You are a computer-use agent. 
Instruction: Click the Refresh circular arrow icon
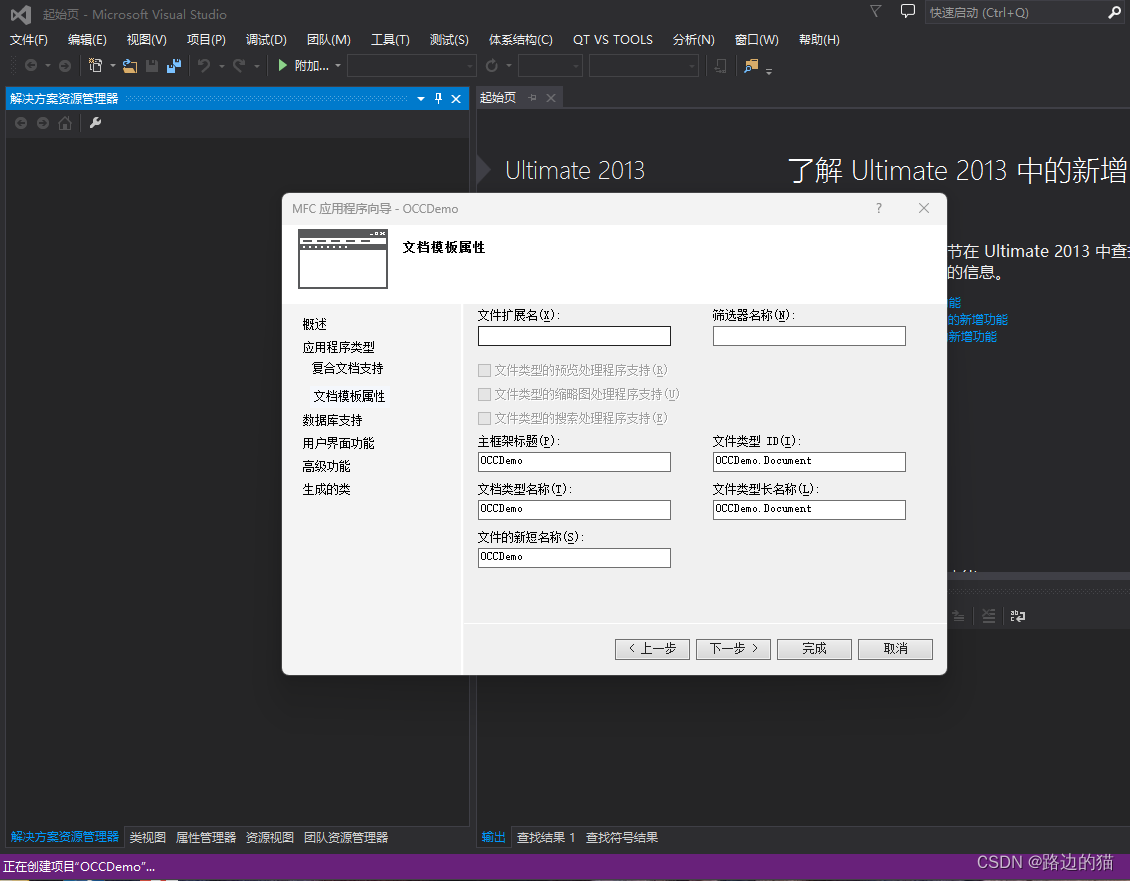pyautogui.click(x=491, y=66)
